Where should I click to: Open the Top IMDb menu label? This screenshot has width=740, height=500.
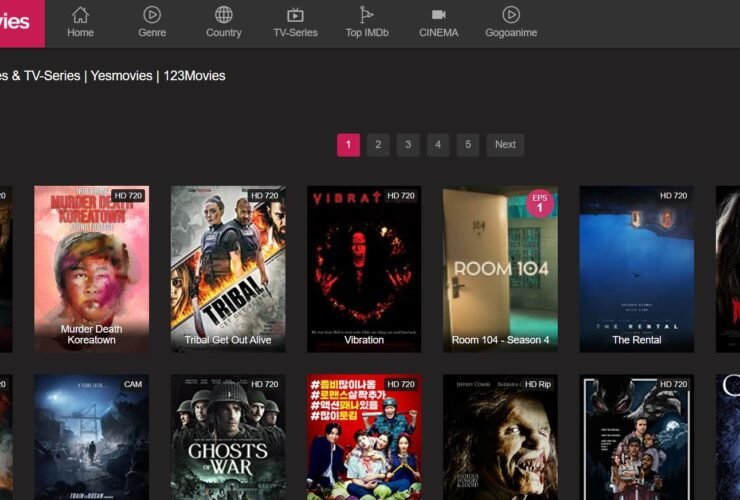click(367, 33)
